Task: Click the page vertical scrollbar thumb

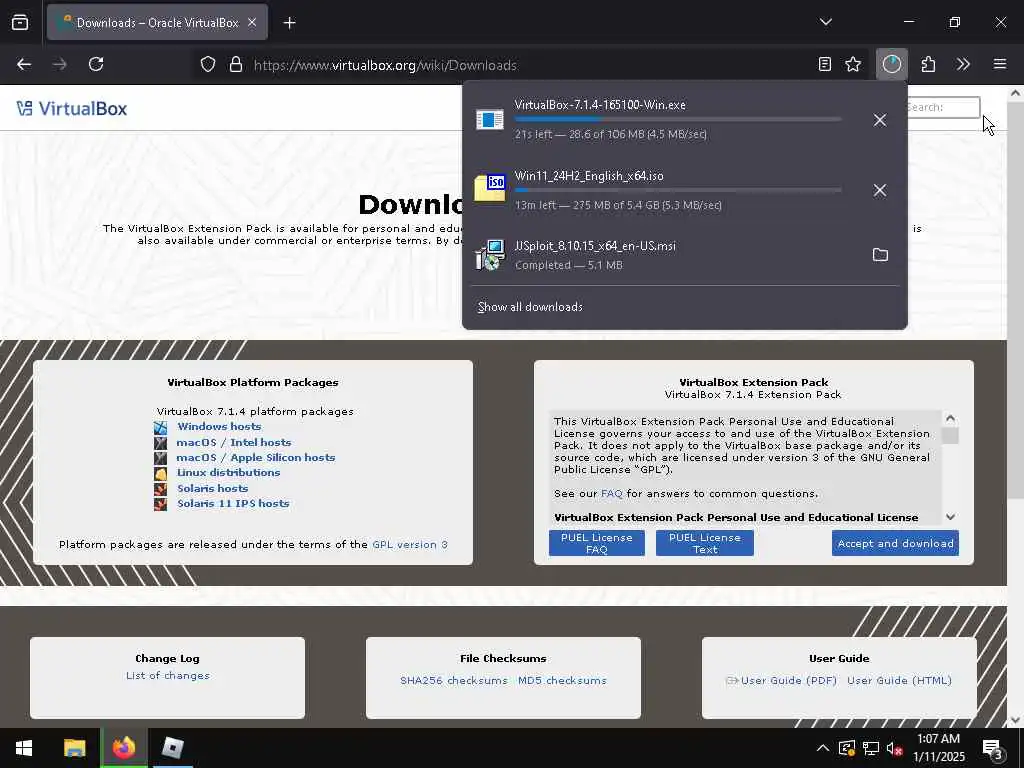Action: coord(1015,300)
